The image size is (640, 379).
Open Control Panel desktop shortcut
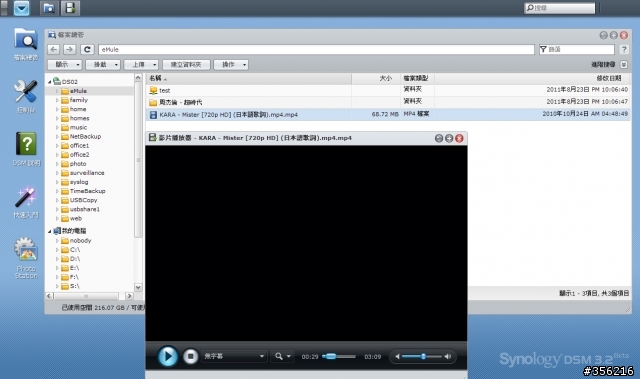26,96
